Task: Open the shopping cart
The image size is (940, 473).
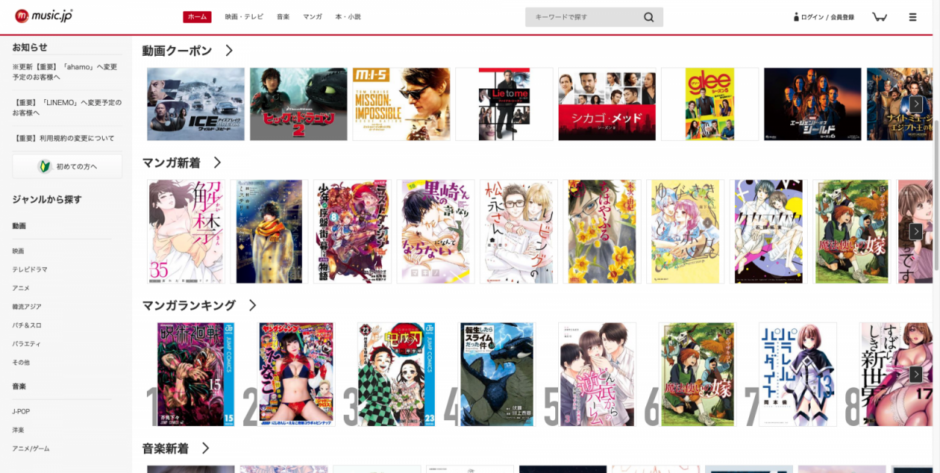Action: [879, 17]
